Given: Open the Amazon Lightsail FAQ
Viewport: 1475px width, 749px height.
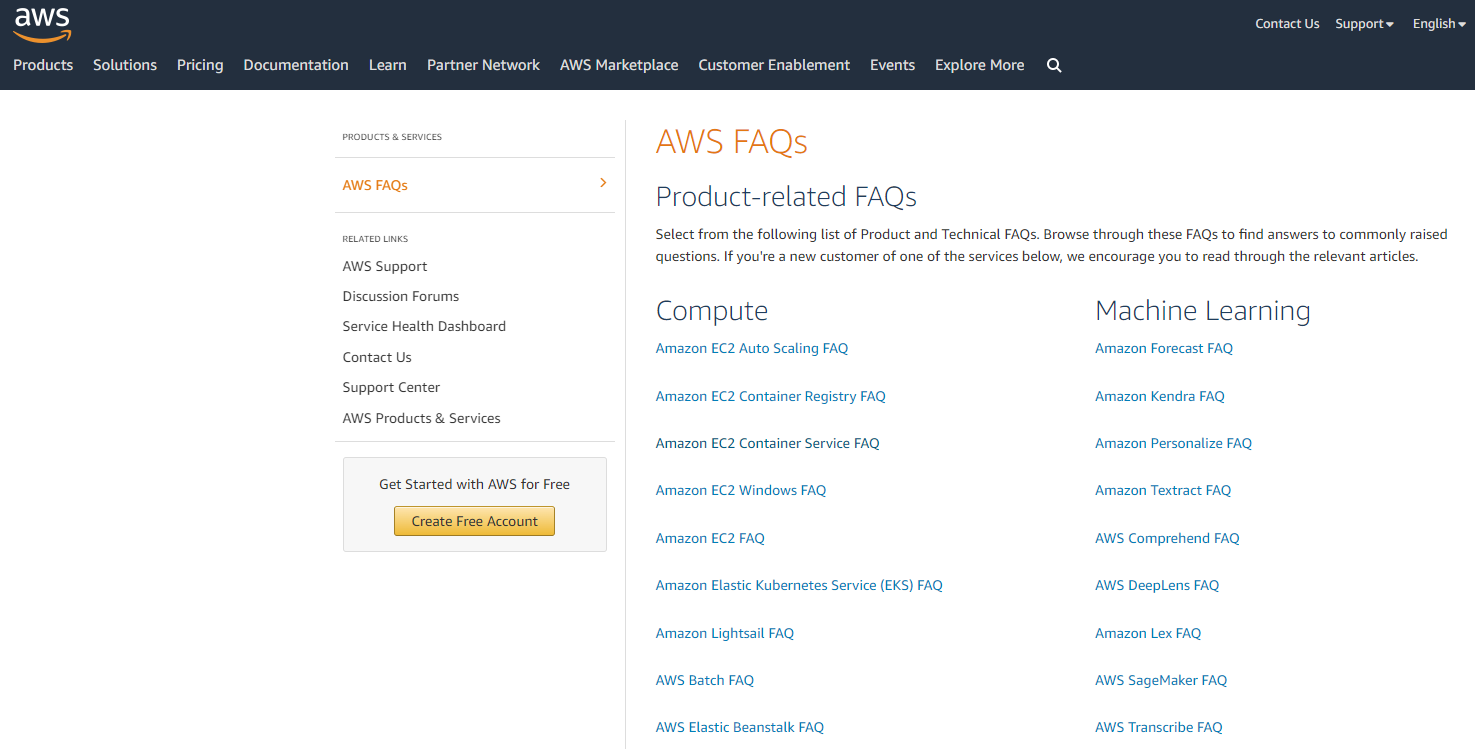Looking at the screenshot, I should click(725, 633).
